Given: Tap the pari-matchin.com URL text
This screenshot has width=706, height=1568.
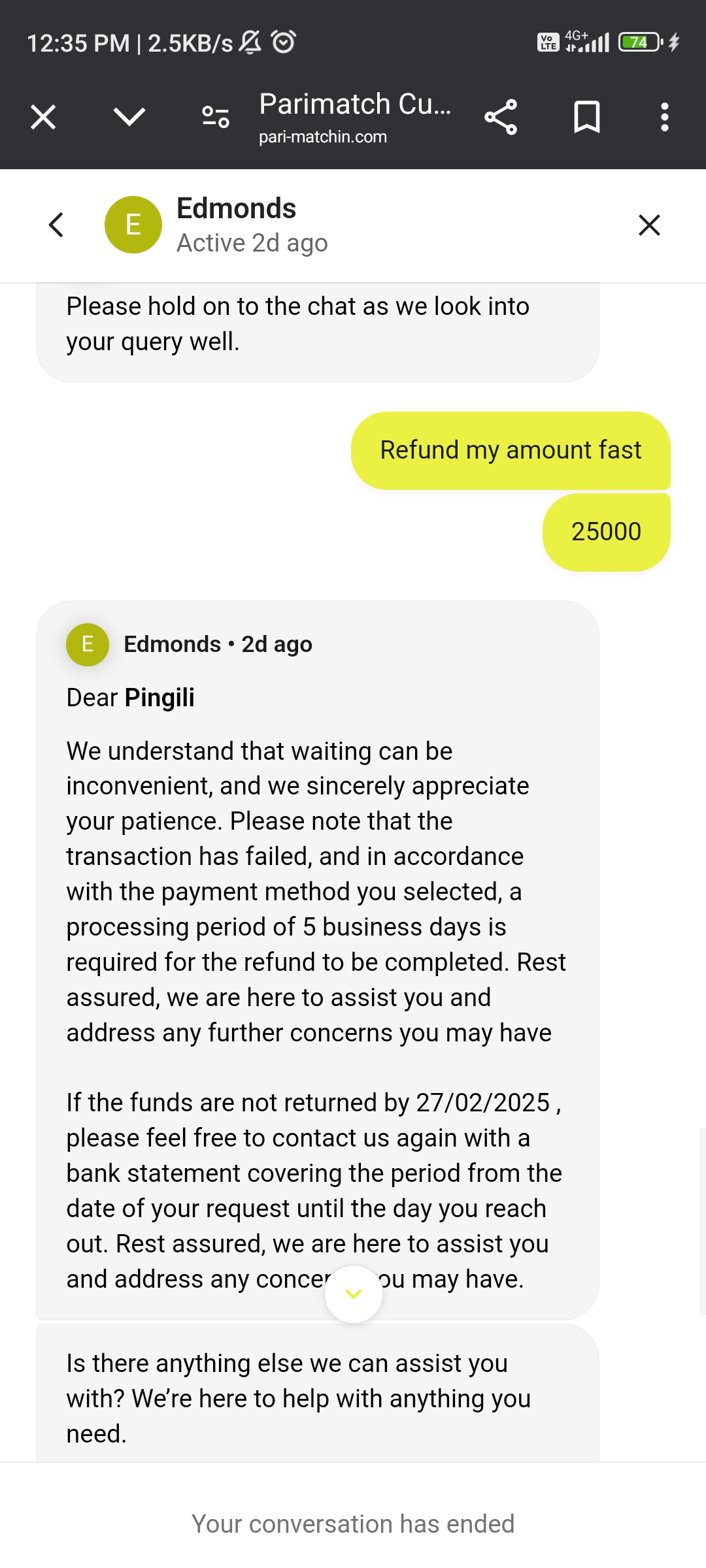Looking at the screenshot, I should 323,137.
